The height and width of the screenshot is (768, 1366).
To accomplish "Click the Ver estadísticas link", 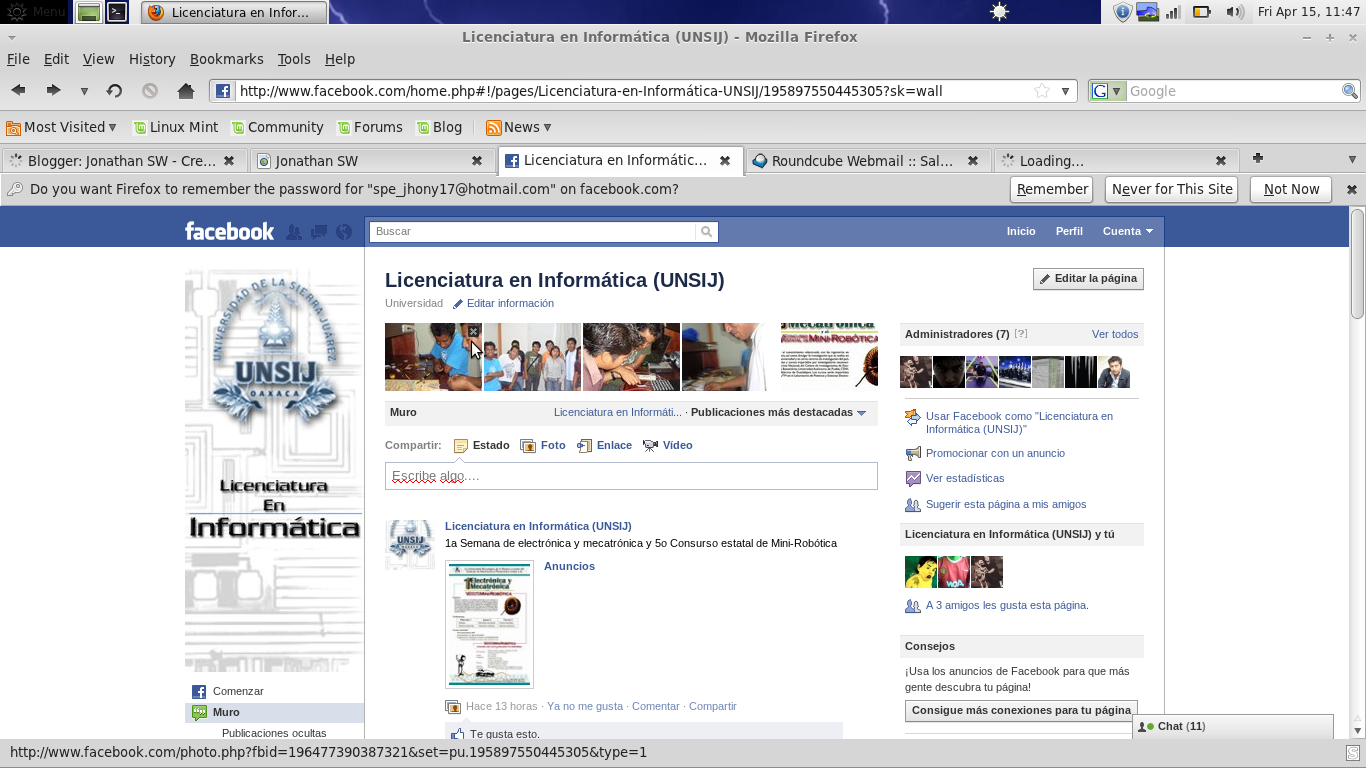I will coord(965,478).
